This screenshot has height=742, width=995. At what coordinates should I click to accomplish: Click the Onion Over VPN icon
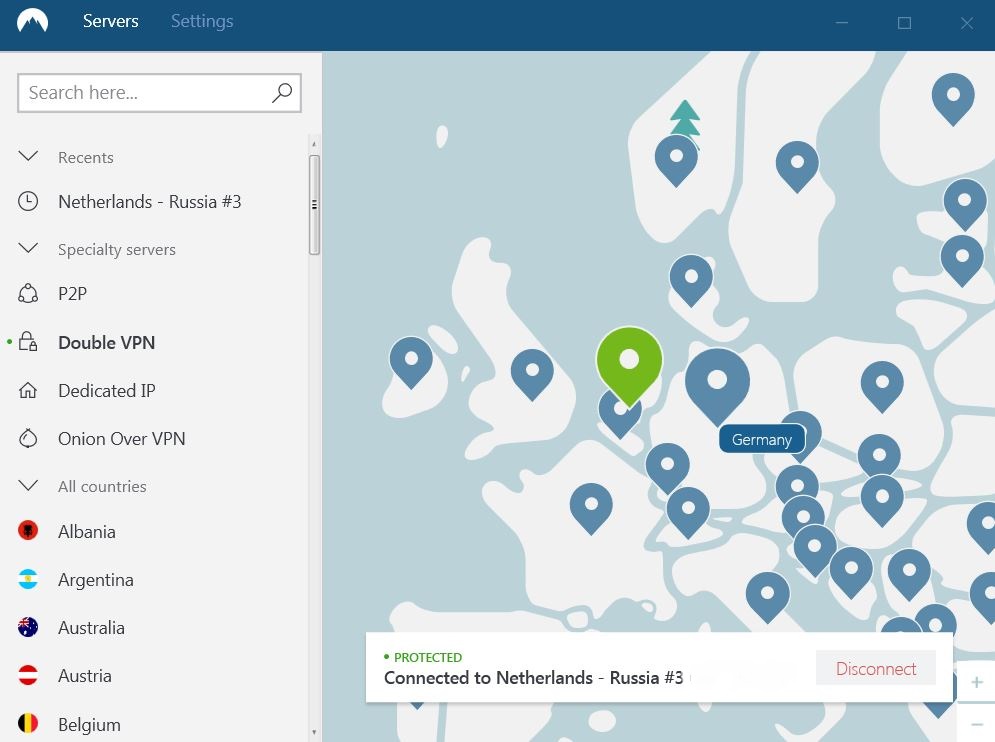pos(28,438)
